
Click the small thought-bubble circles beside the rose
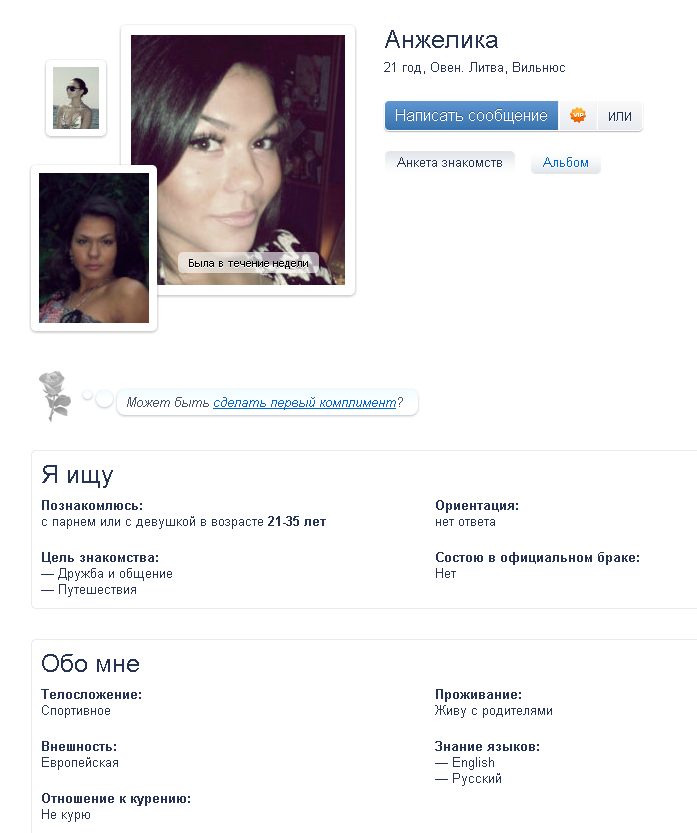[98, 398]
